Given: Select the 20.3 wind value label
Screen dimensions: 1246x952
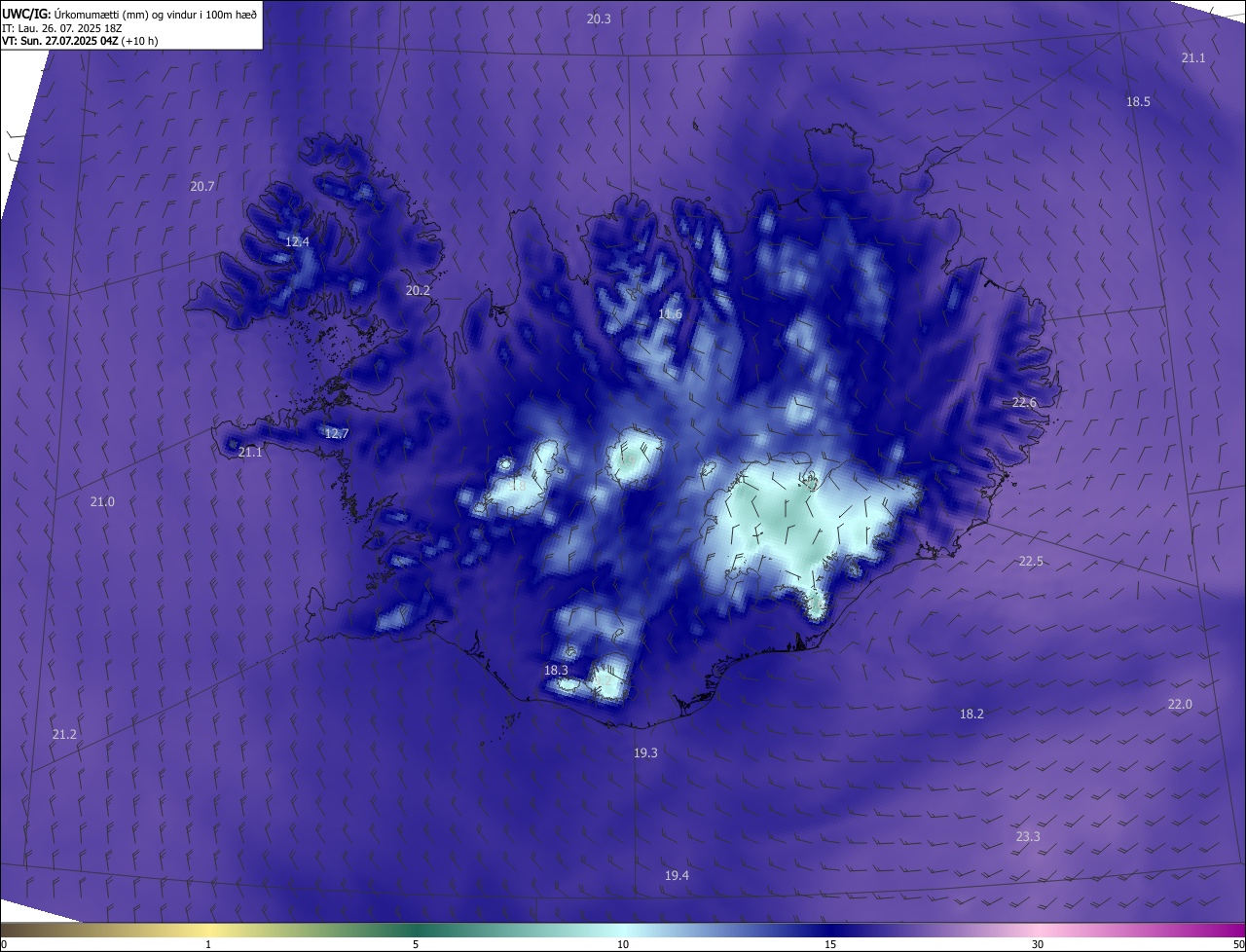Looking at the screenshot, I should [599, 18].
